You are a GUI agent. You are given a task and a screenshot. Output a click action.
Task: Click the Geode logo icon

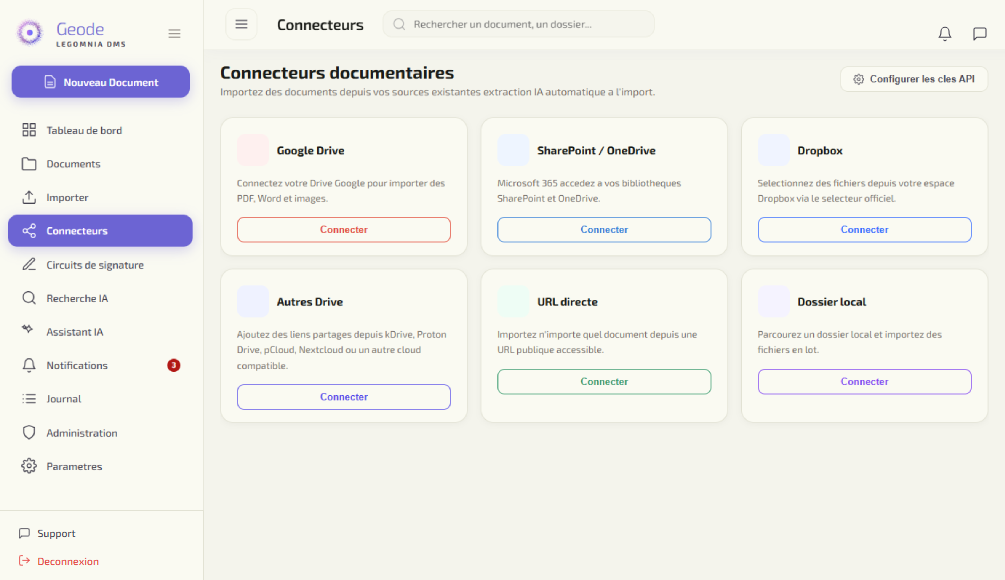29,33
